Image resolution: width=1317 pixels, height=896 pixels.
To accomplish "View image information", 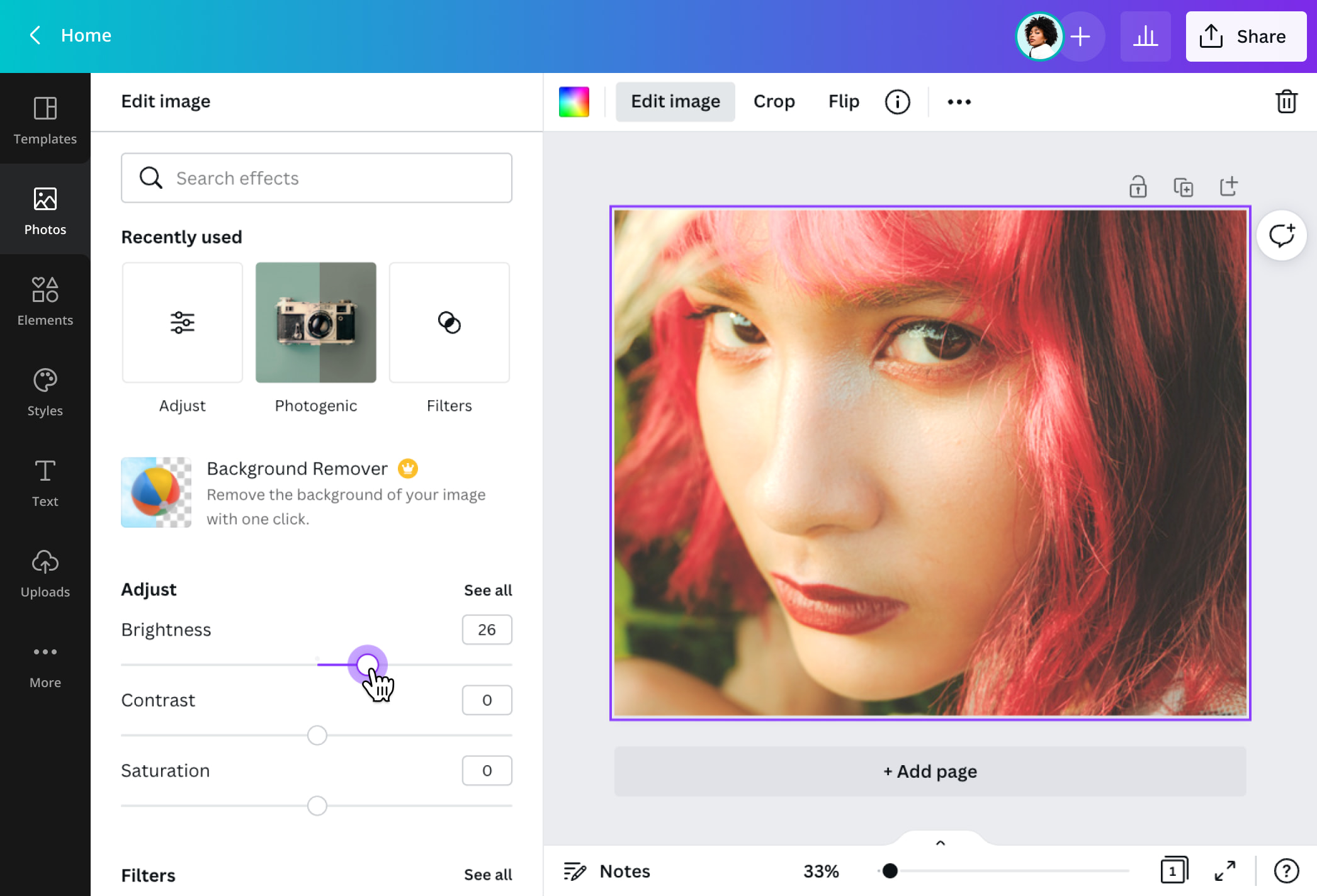I will tap(897, 101).
